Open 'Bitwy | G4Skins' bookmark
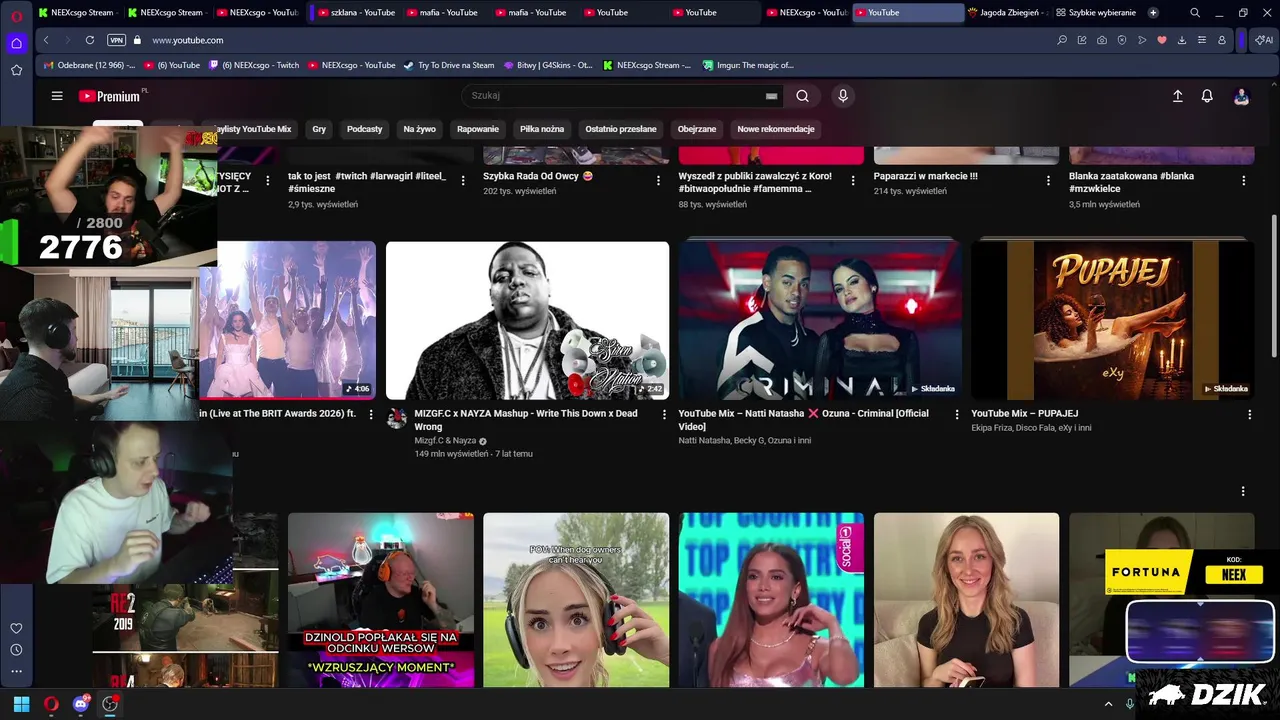This screenshot has height=720, width=1280. [548, 65]
